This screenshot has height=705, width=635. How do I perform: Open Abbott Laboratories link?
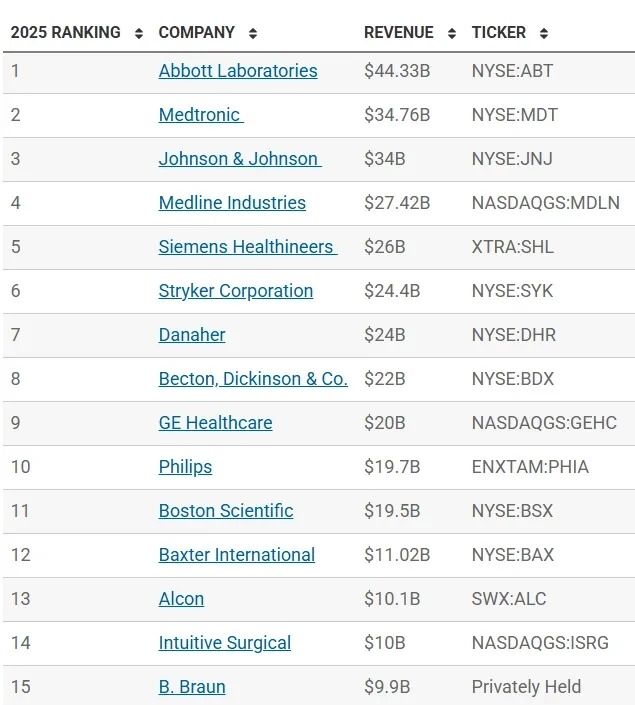click(x=238, y=71)
